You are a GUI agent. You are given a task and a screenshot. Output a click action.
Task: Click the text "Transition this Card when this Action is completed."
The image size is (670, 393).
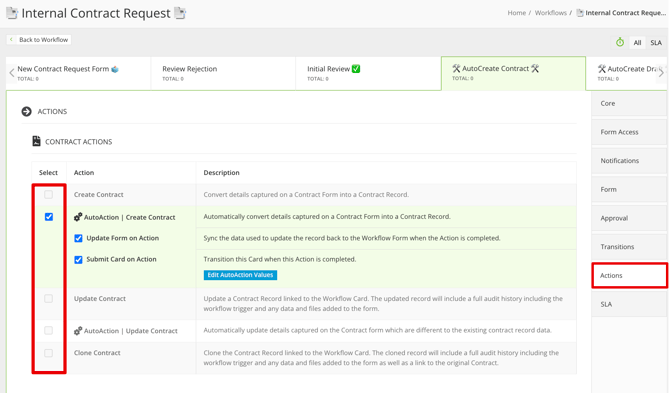(x=279, y=259)
